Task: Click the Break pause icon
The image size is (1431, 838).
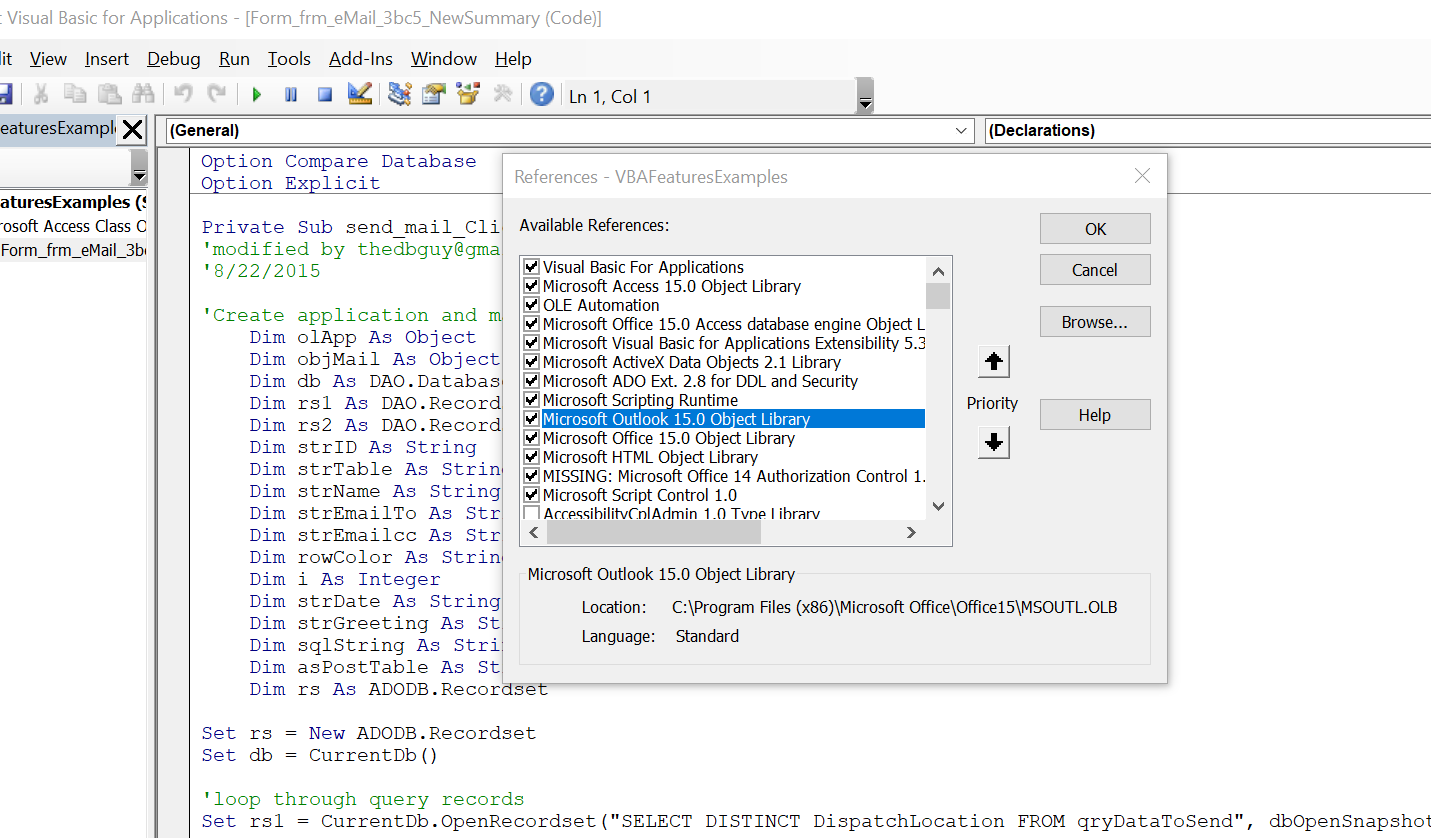Action: [x=291, y=95]
